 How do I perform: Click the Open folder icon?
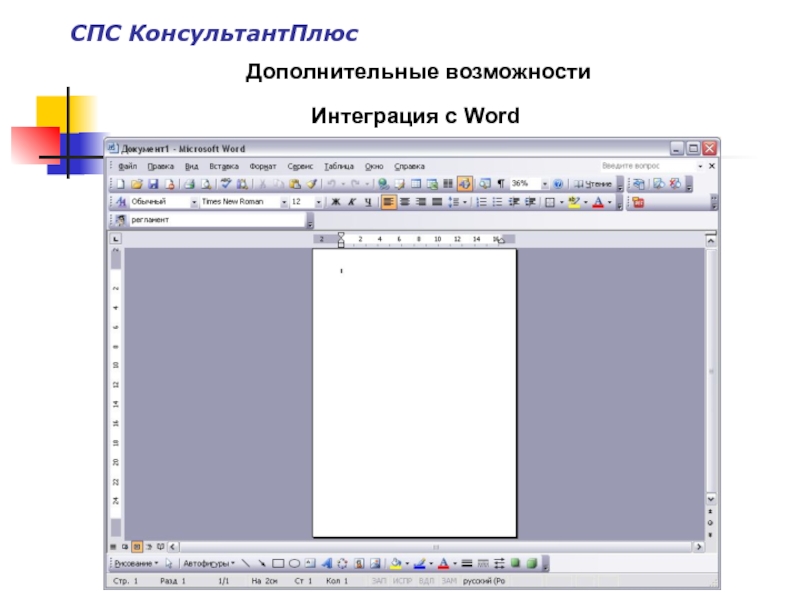click(x=137, y=184)
